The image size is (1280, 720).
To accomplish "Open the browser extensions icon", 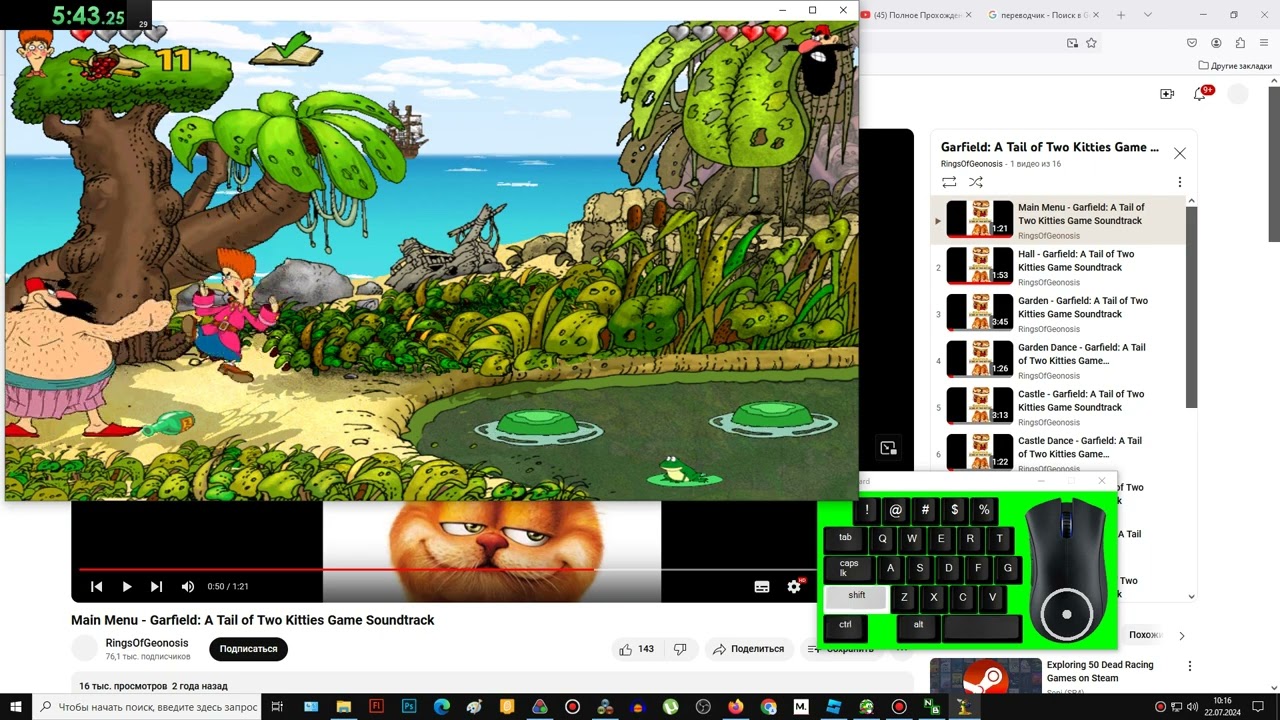I will point(1240,43).
